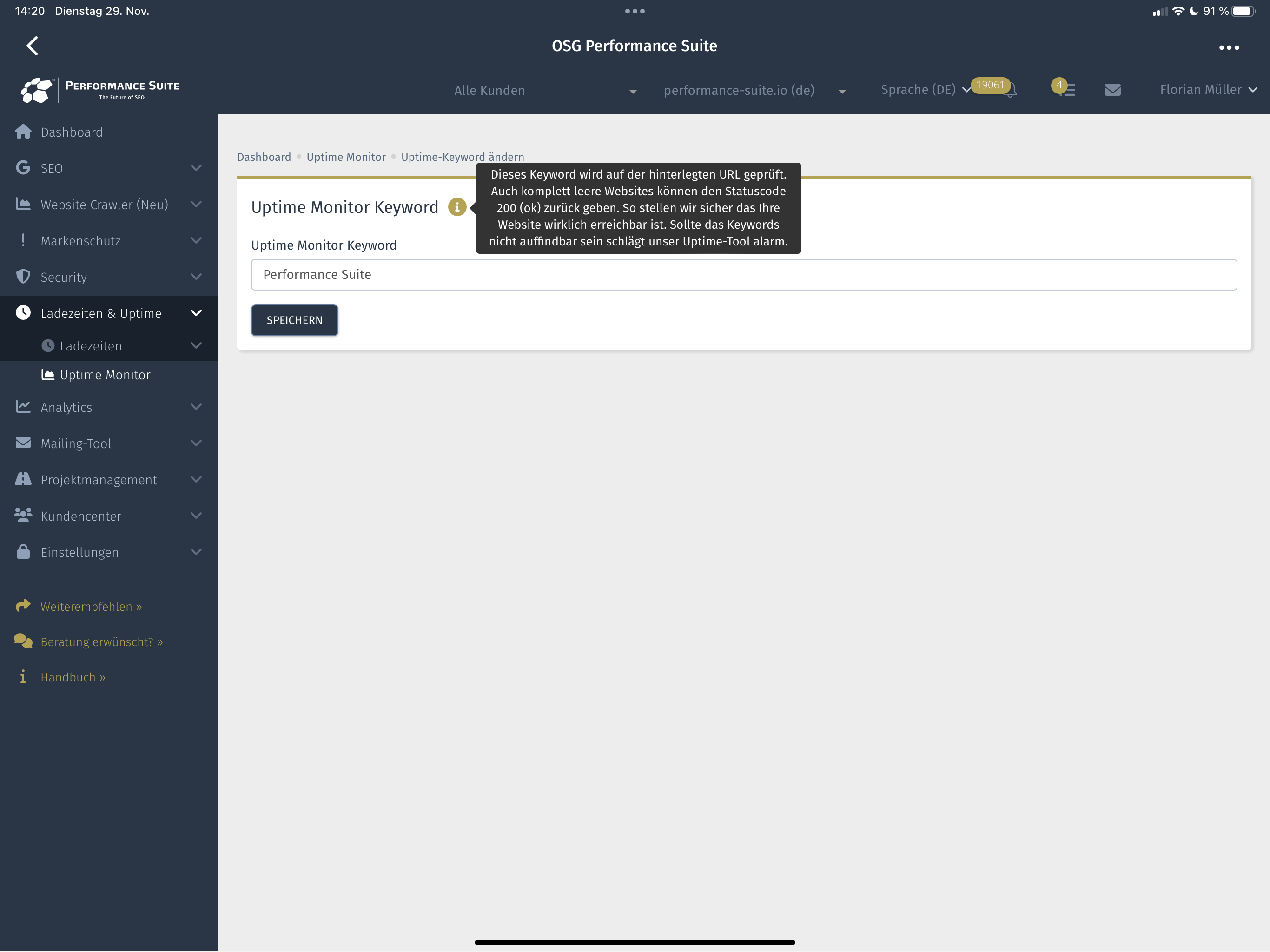The image size is (1270, 952).
Task: Click the Analytics line chart icon
Action: pyautogui.click(x=23, y=407)
